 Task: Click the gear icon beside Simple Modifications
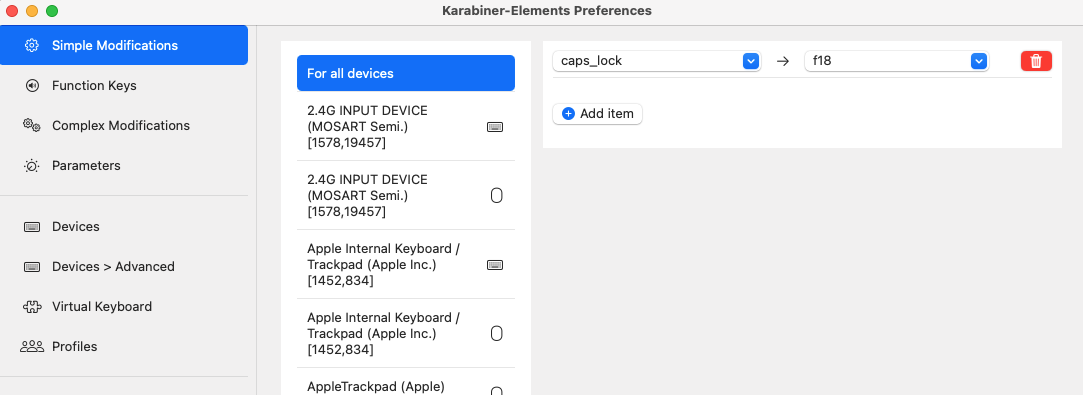tap(32, 46)
